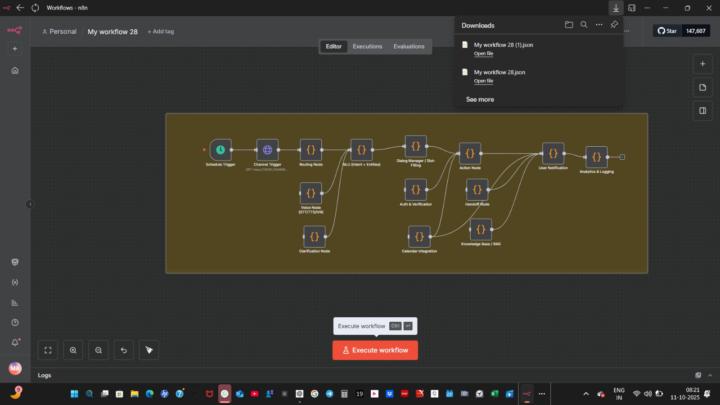Select the Channel Trigger globe node

tap(266, 149)
